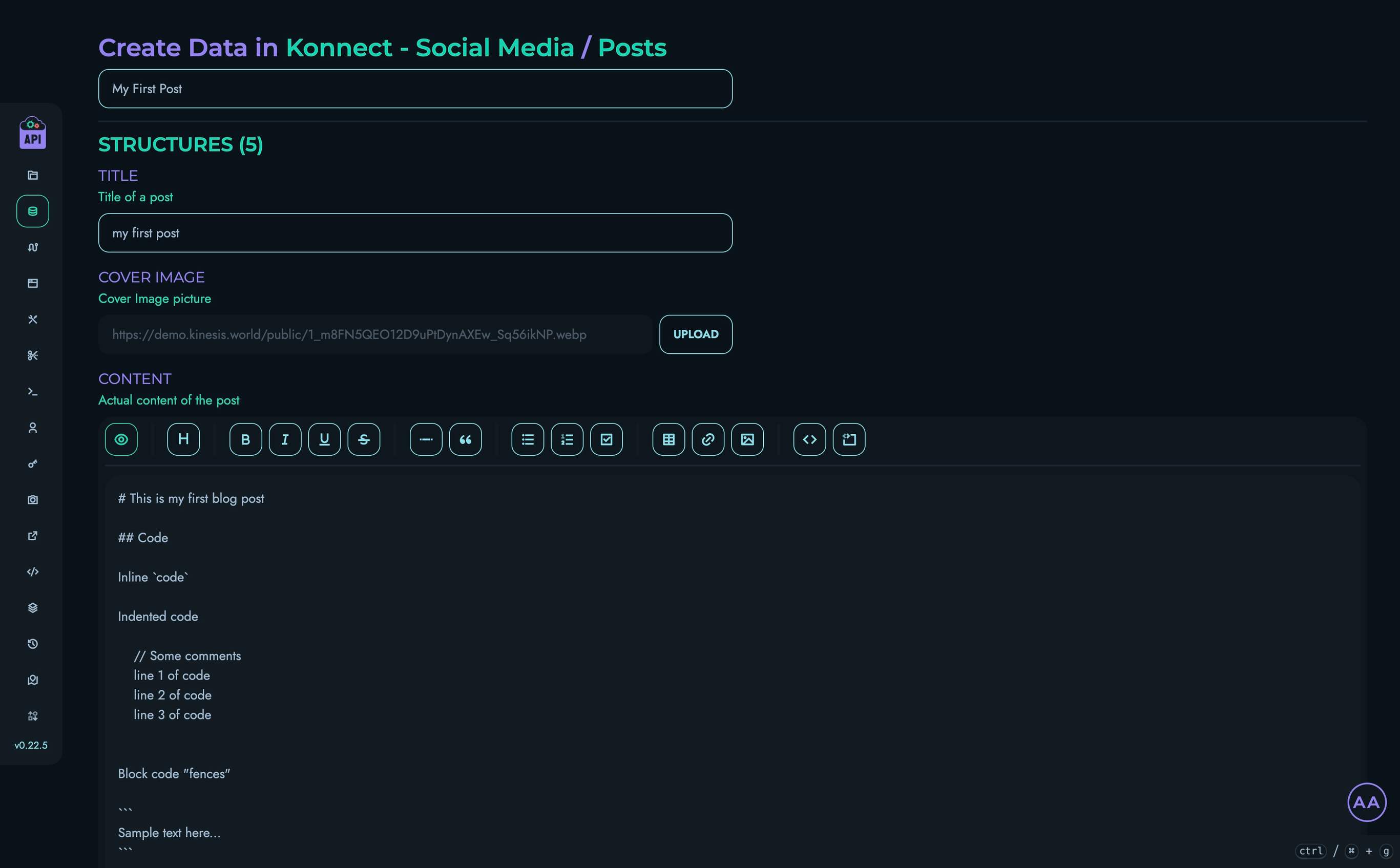Click the '// Some comments' line
This screenshot has height=868, width=1400.
[187, 655]
